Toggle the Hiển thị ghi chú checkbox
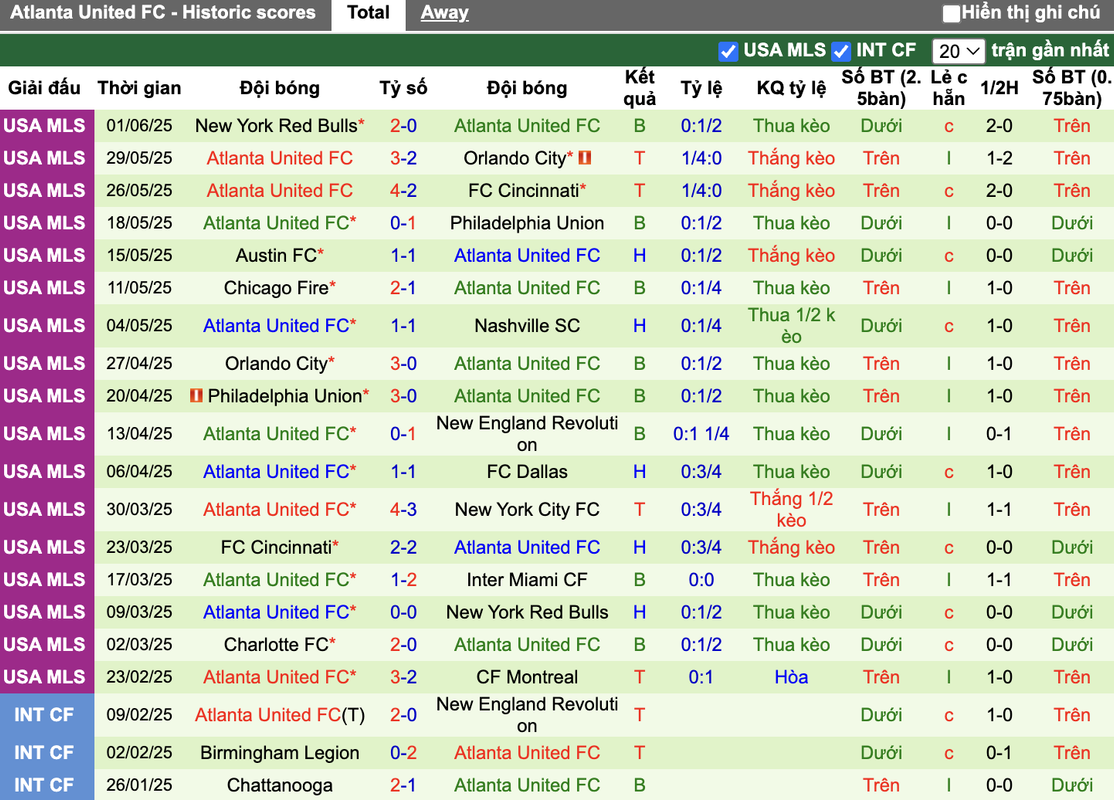The image size is (1114, 800). pyautogui.click(x=951, y=13)
